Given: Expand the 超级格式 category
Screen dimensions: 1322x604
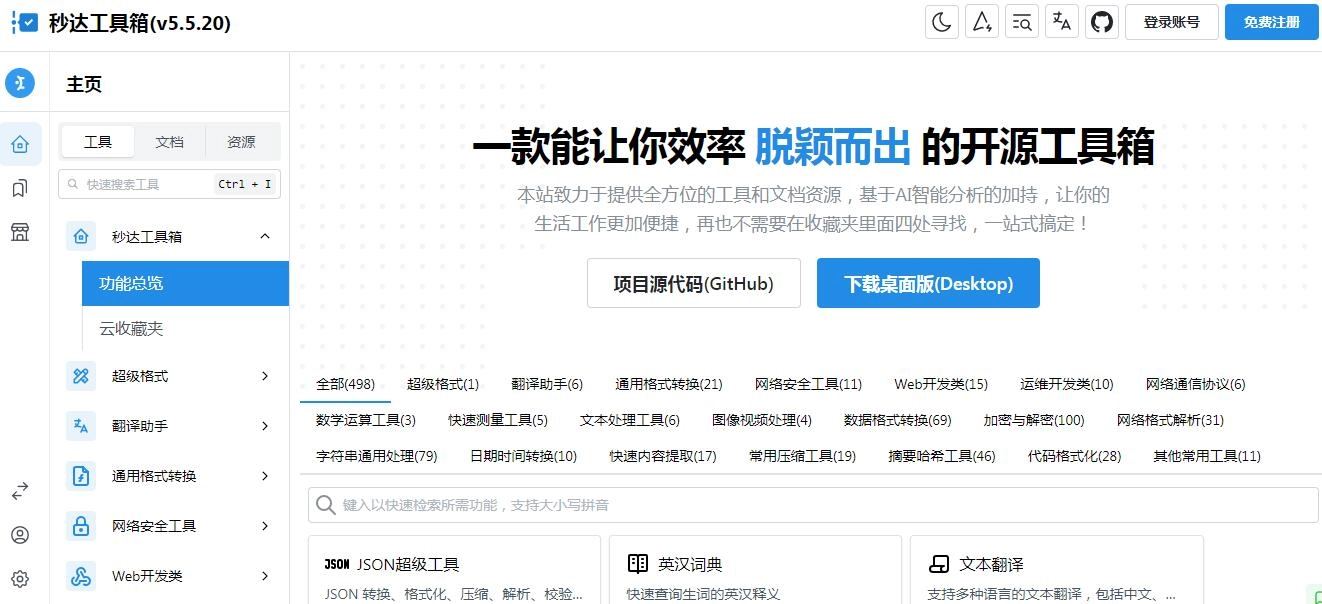Looking at the screenshot, I should tap(169, 376).
